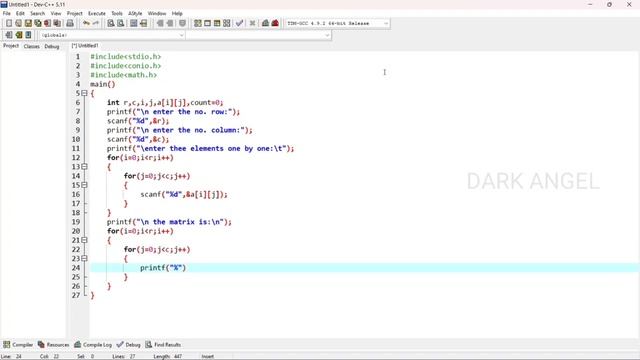This screenshot has width=640, height=360.
Task: Run the program via Run icon
Action: 207,23
